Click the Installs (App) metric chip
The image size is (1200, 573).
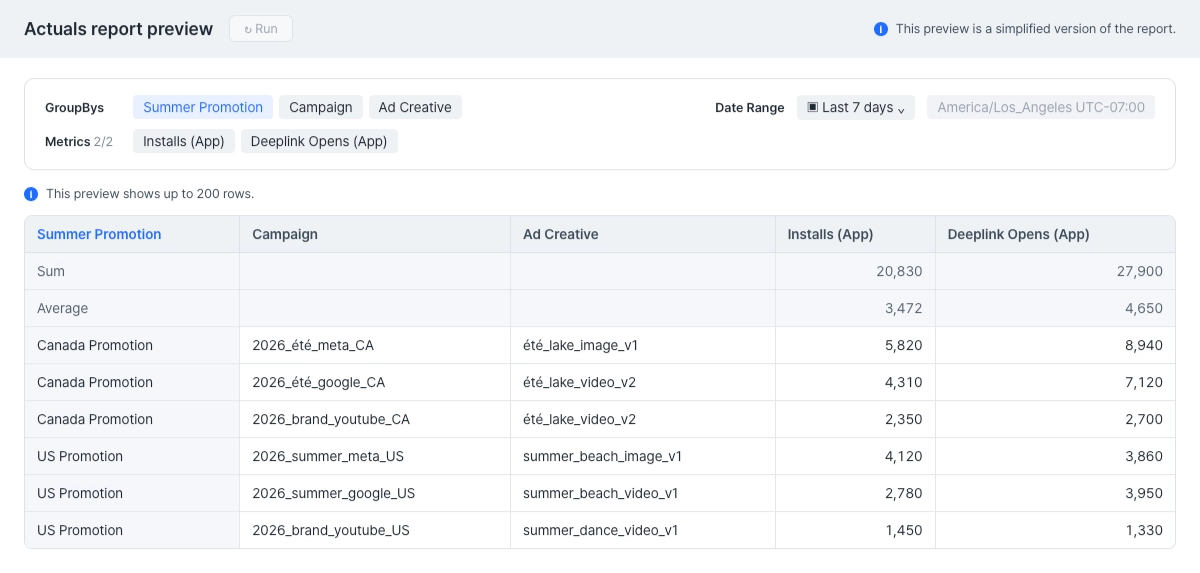184,141
